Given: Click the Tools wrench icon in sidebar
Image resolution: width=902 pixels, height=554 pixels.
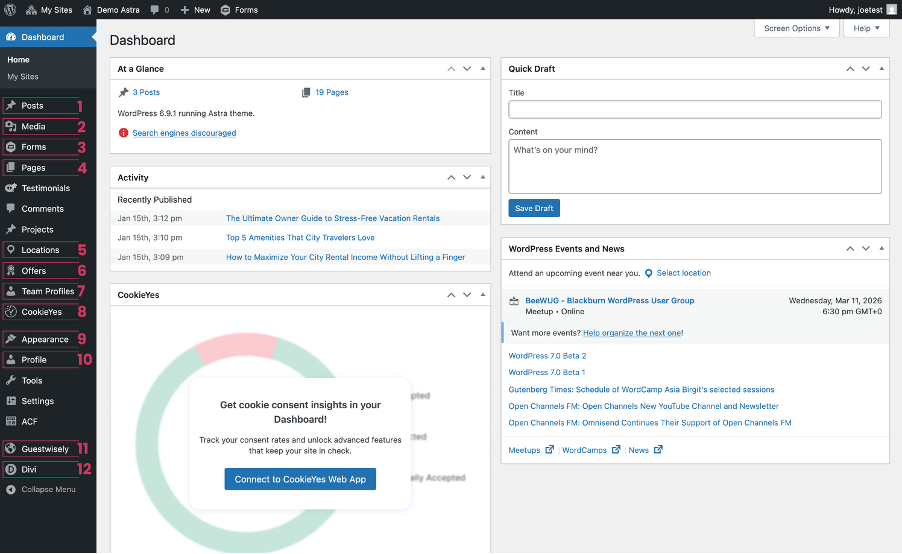Looking at the screenshot, I should [x=11, y=381].
